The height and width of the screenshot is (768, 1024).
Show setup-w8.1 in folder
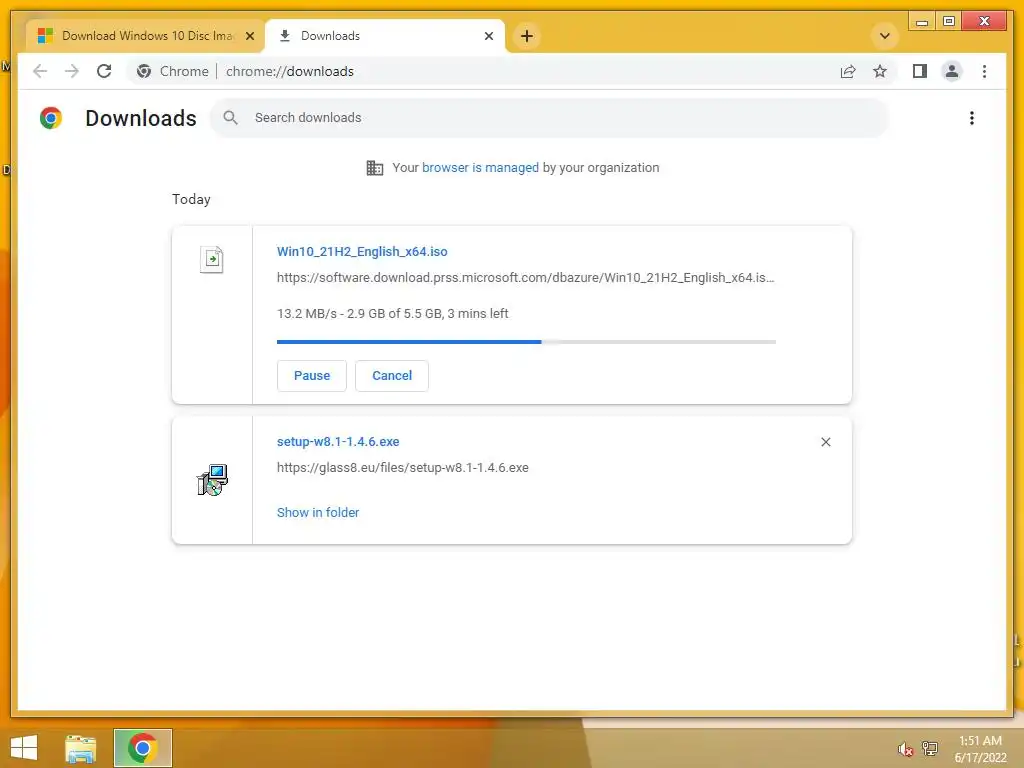[x=318, y=513]
